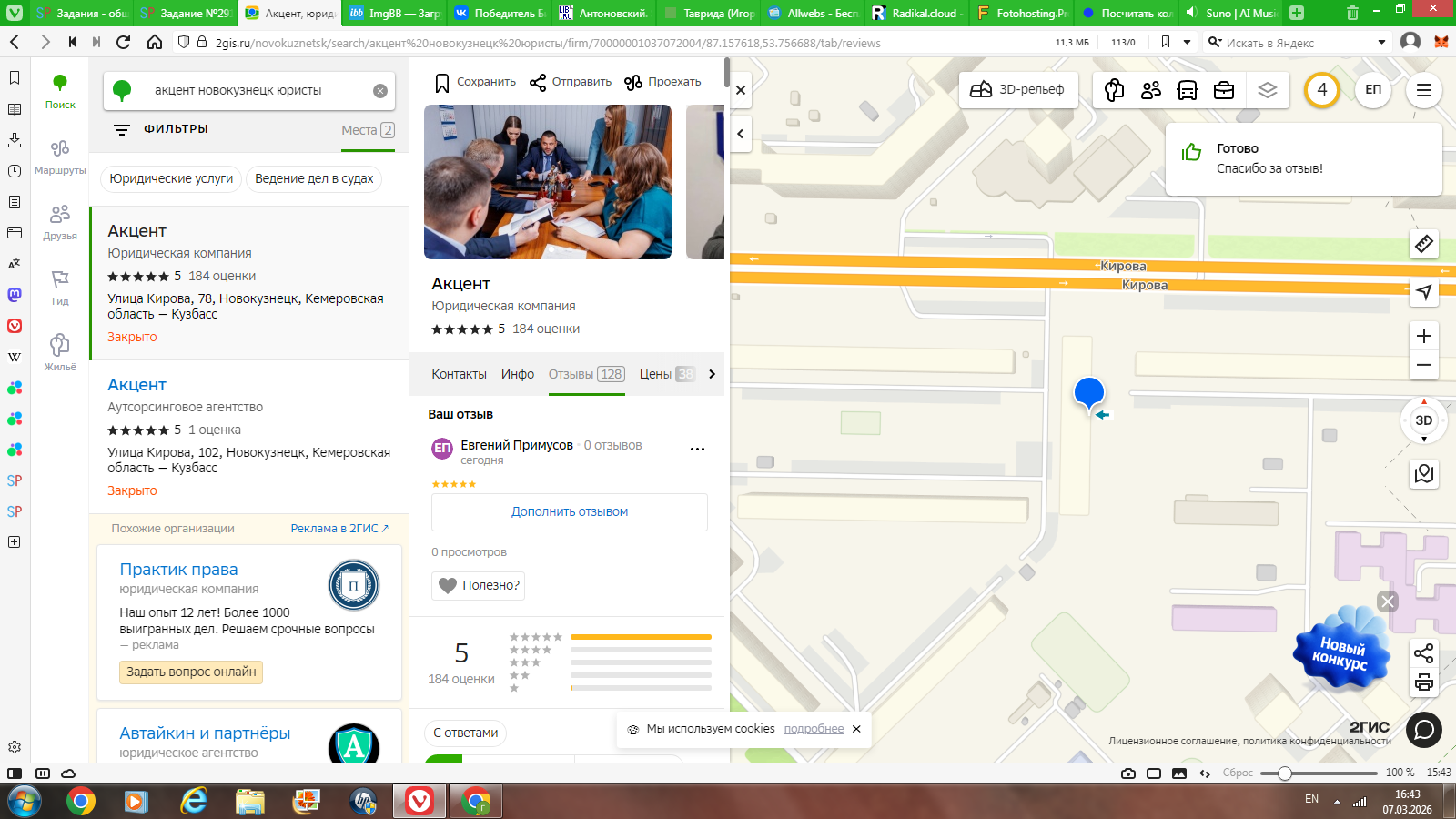Click the Реклама в 2ГИС link

click(x=339, y=529)
